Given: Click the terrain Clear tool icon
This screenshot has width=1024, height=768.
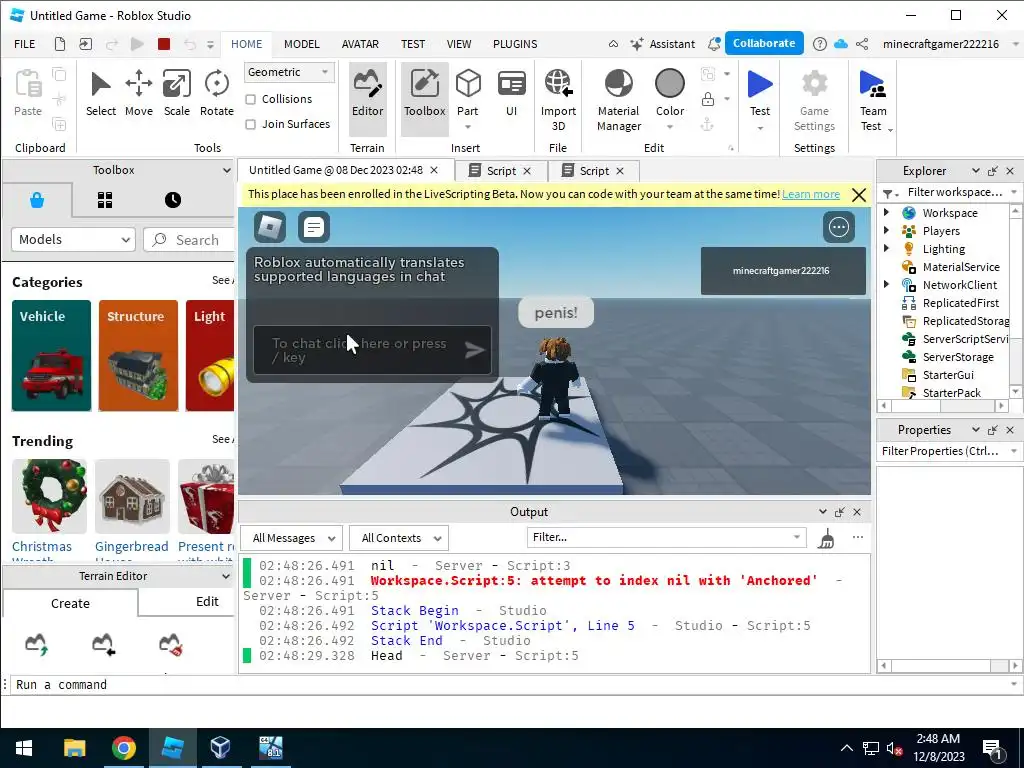Looking at the screenshot, I should (170, 644).
